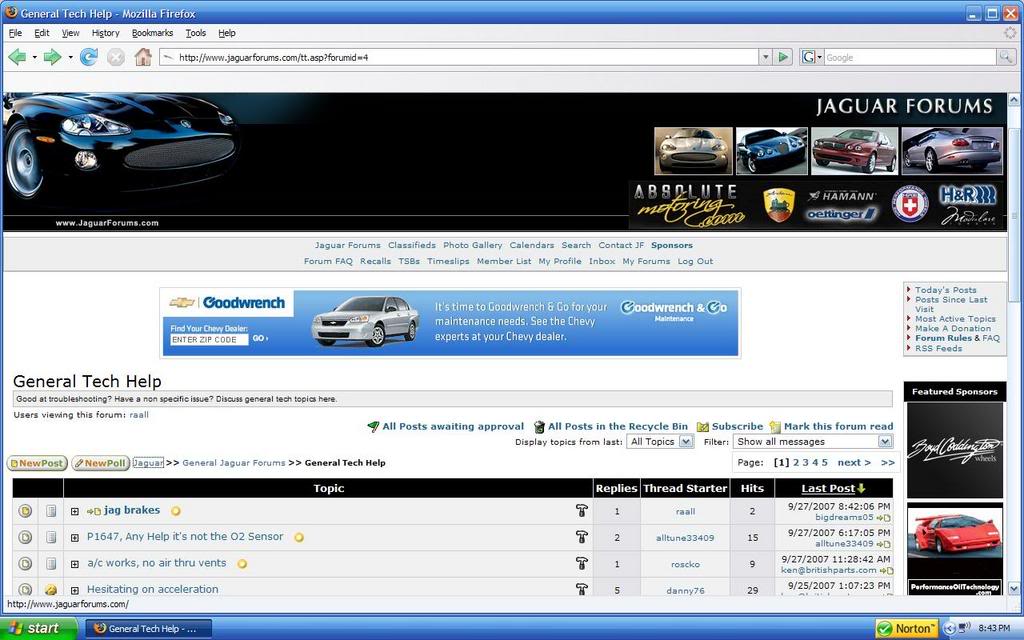Click the Boyd Coddington wheels sponsor banner

[954, 450]
